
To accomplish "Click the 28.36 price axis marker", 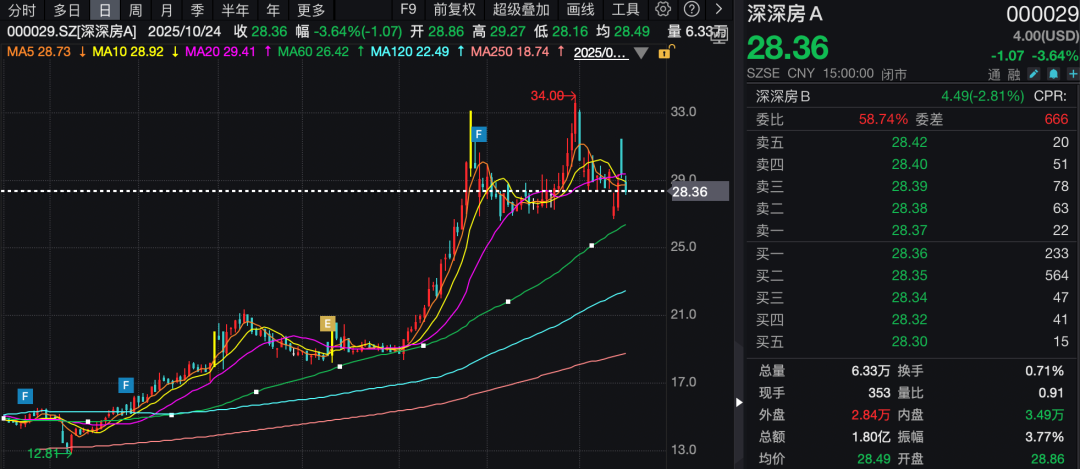I will point(698,191).
